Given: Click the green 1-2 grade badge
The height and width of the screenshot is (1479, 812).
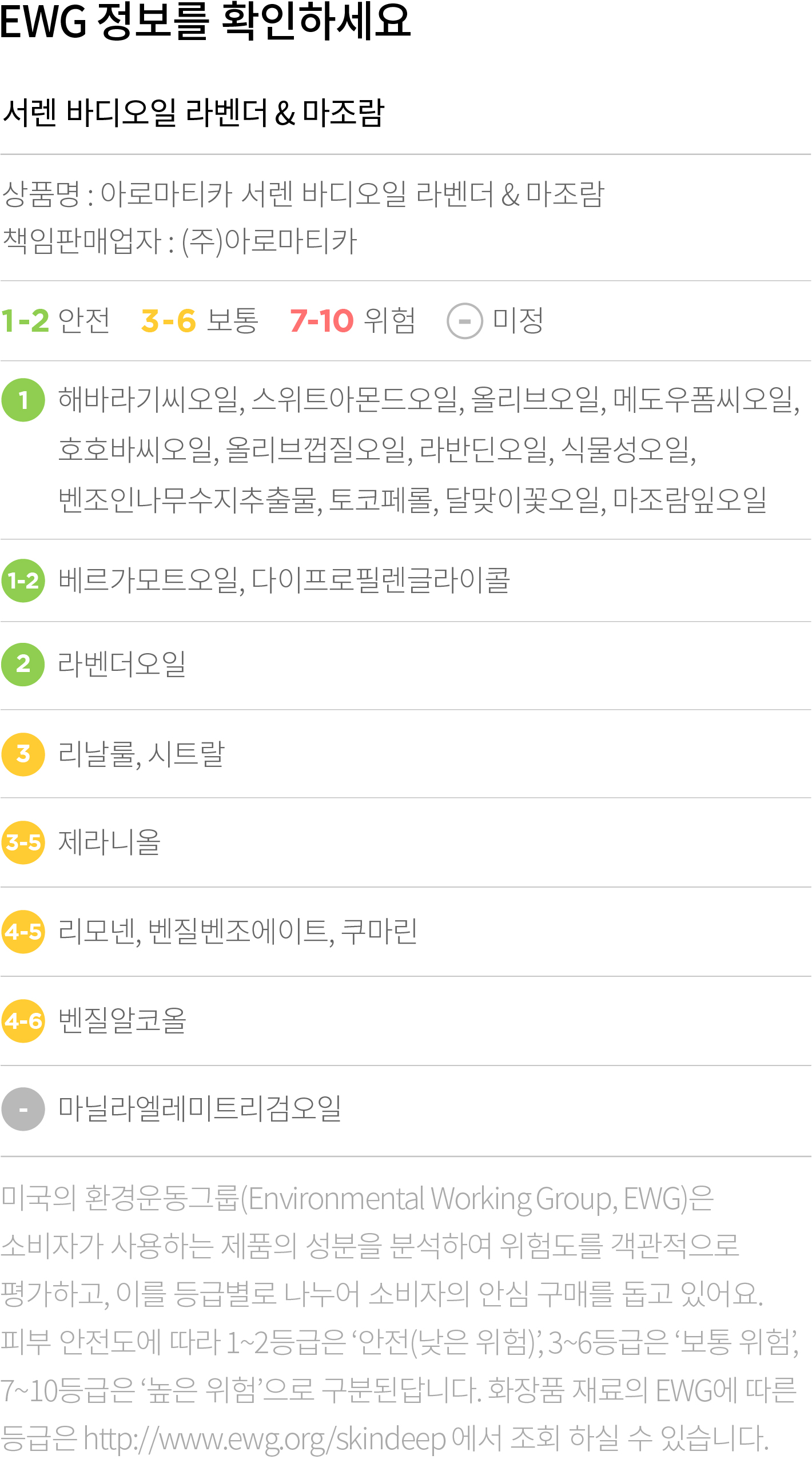Looking at the screenshot, I should coord(23,581).
